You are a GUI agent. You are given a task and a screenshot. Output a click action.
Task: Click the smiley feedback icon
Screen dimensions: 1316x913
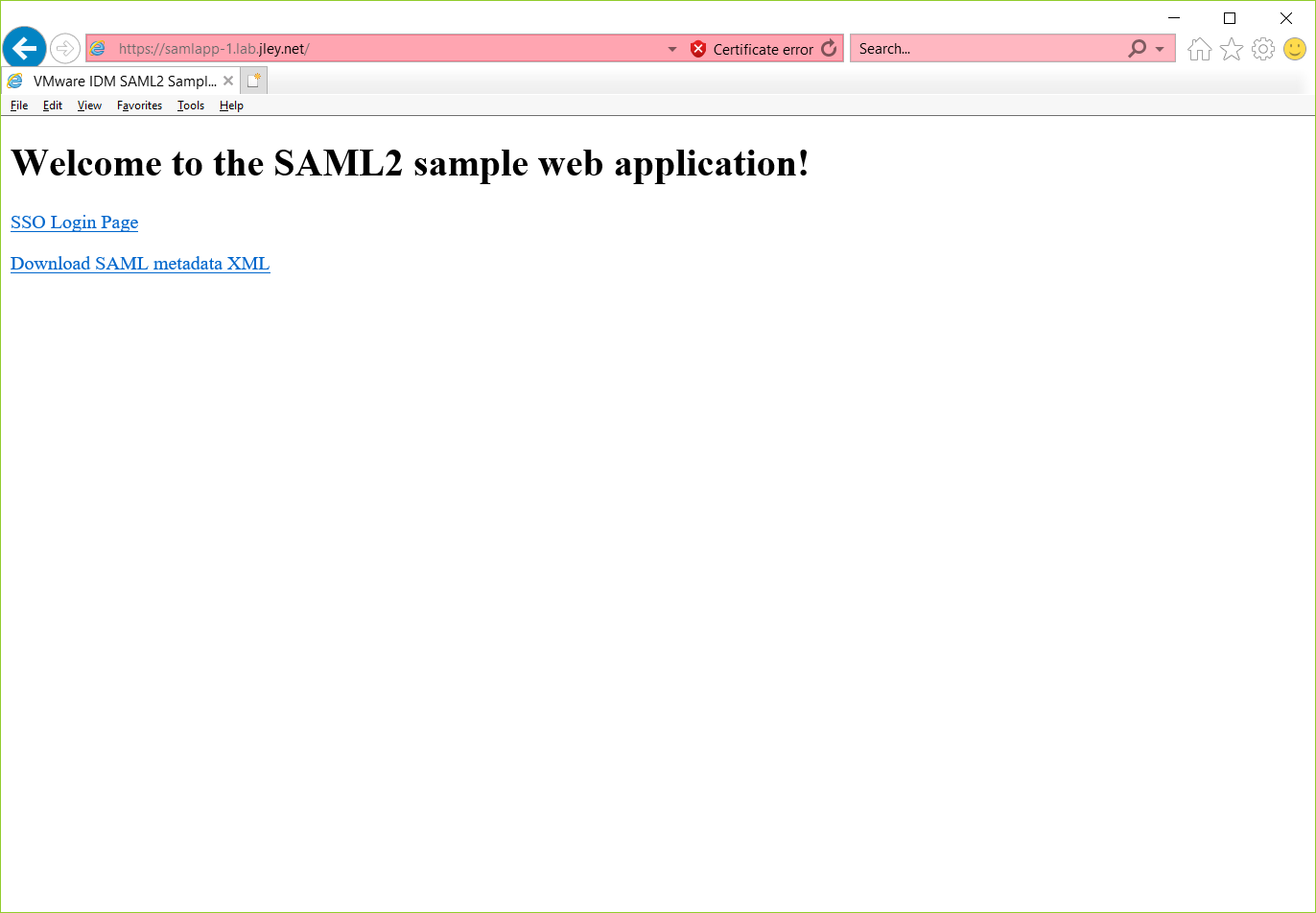tap(1295, 49)
